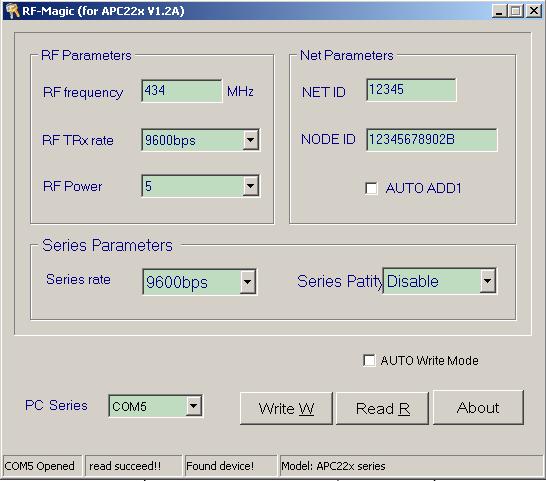Close the RF-Magic window
The height and width of the screenshot is (481, 546).
pyautogui.click(x=533, y=11)
